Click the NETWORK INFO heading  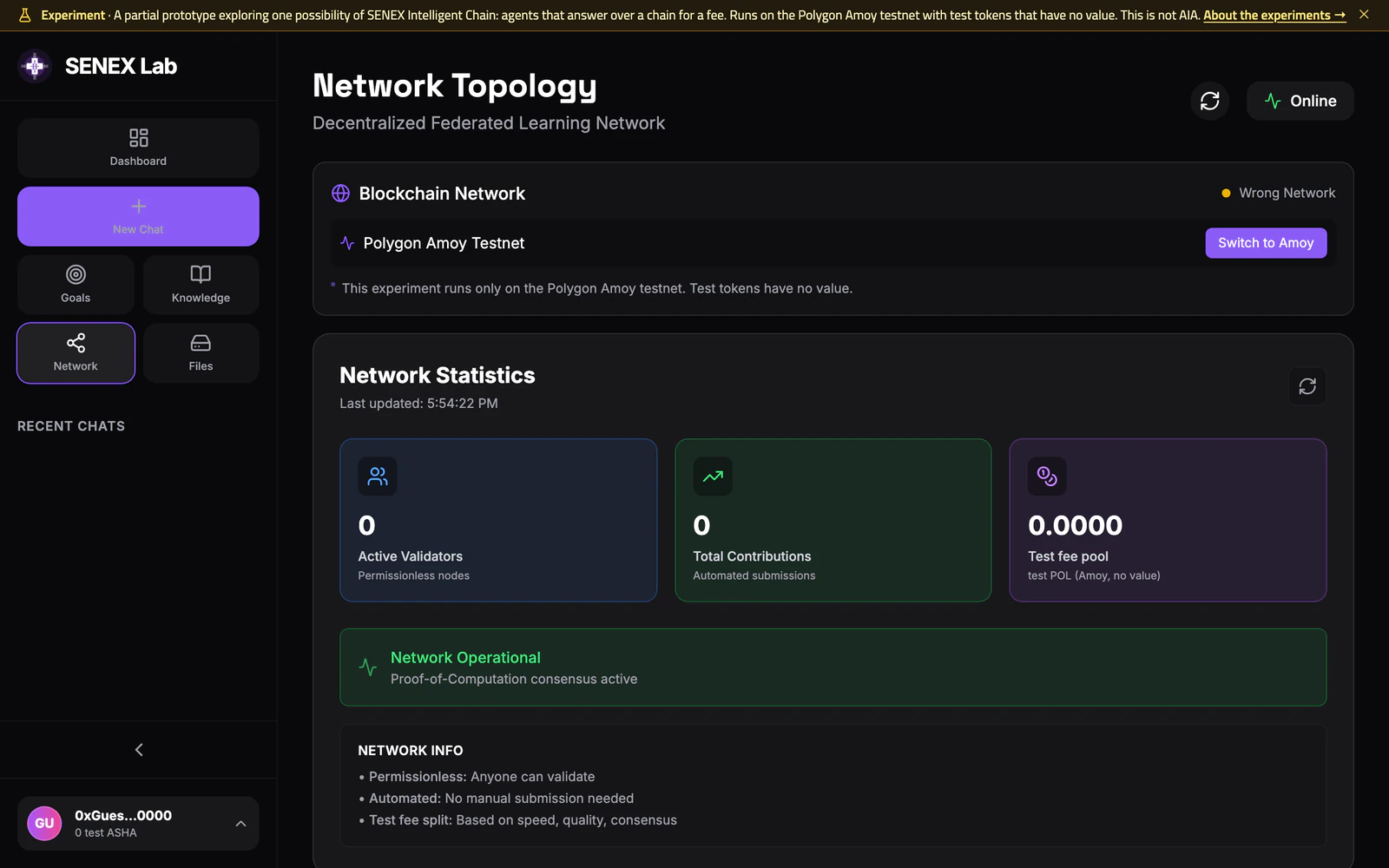411,751
